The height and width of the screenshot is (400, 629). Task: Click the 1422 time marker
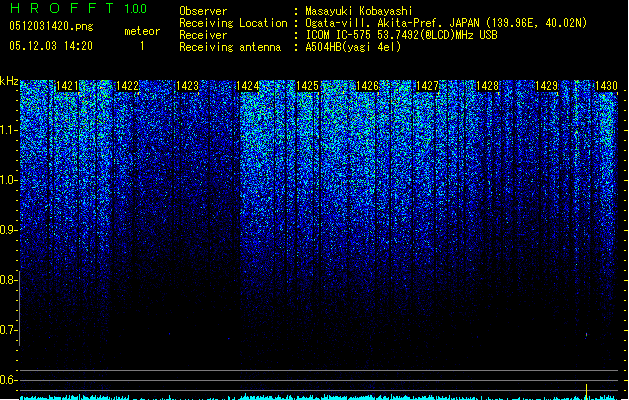pyautogui.click(x=127, y=86)
